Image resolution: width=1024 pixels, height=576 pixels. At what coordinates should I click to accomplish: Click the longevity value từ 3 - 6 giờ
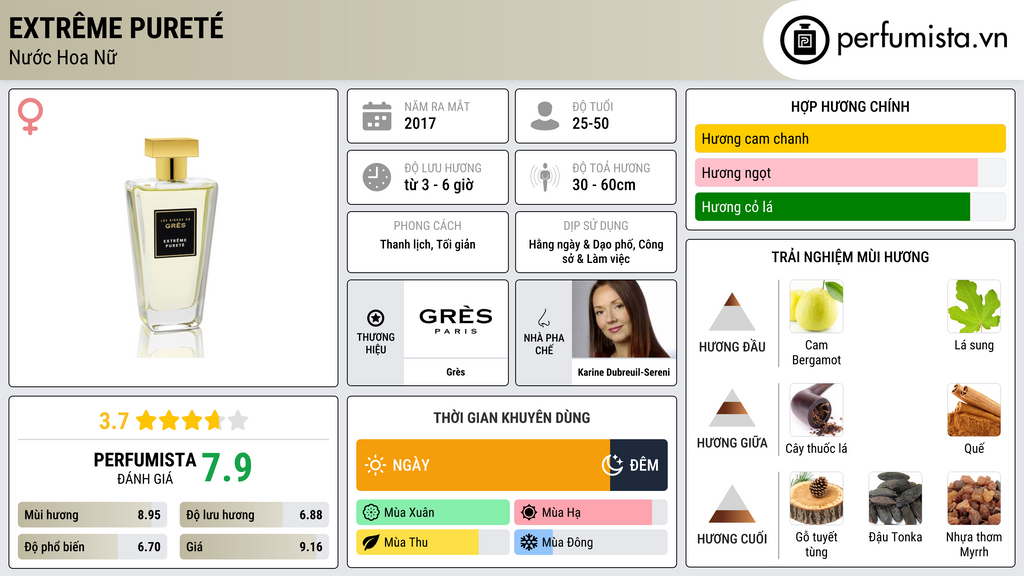pyautogui.click(x=439, y=185)
